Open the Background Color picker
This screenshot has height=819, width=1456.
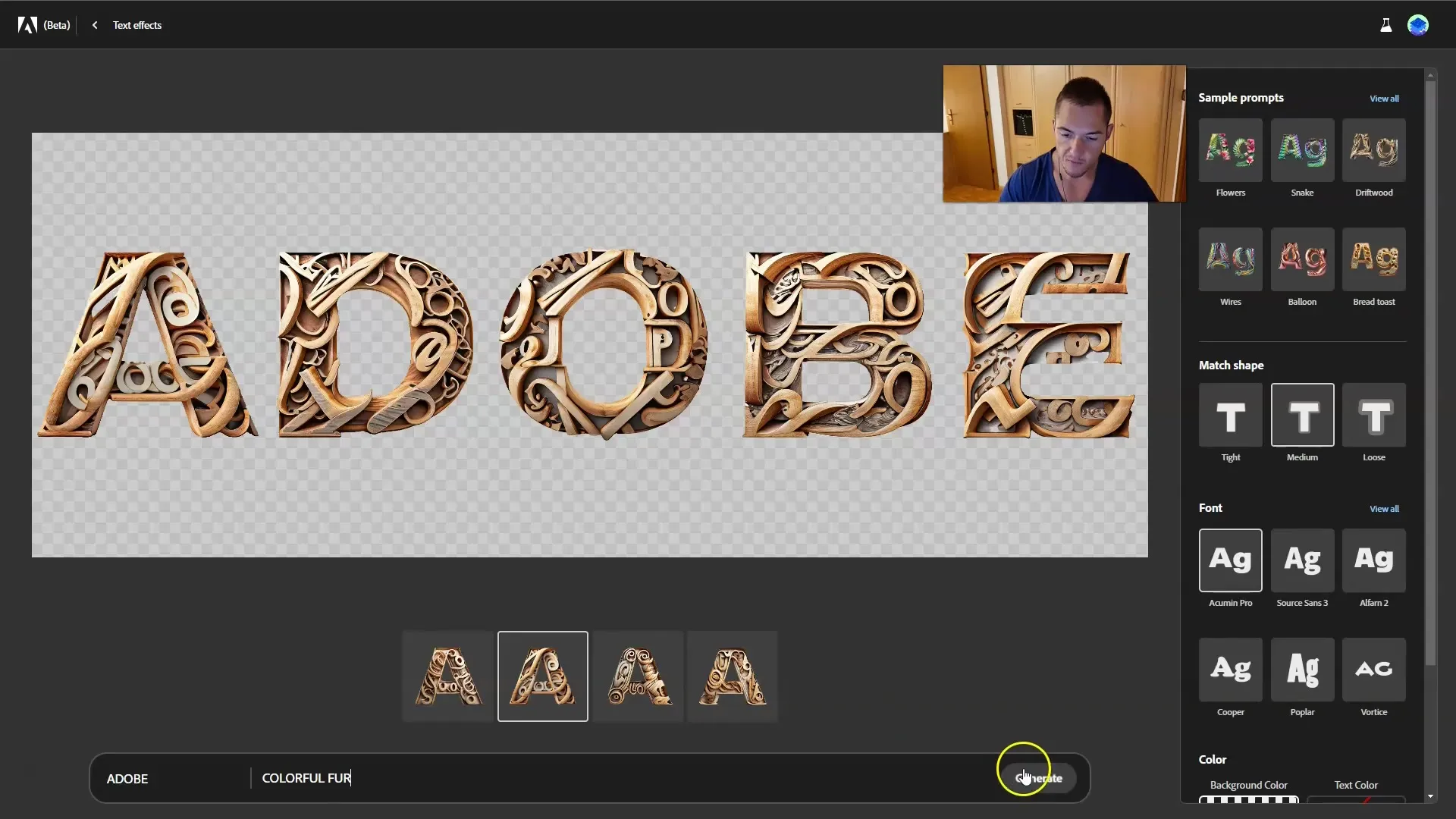point(1249,798)
